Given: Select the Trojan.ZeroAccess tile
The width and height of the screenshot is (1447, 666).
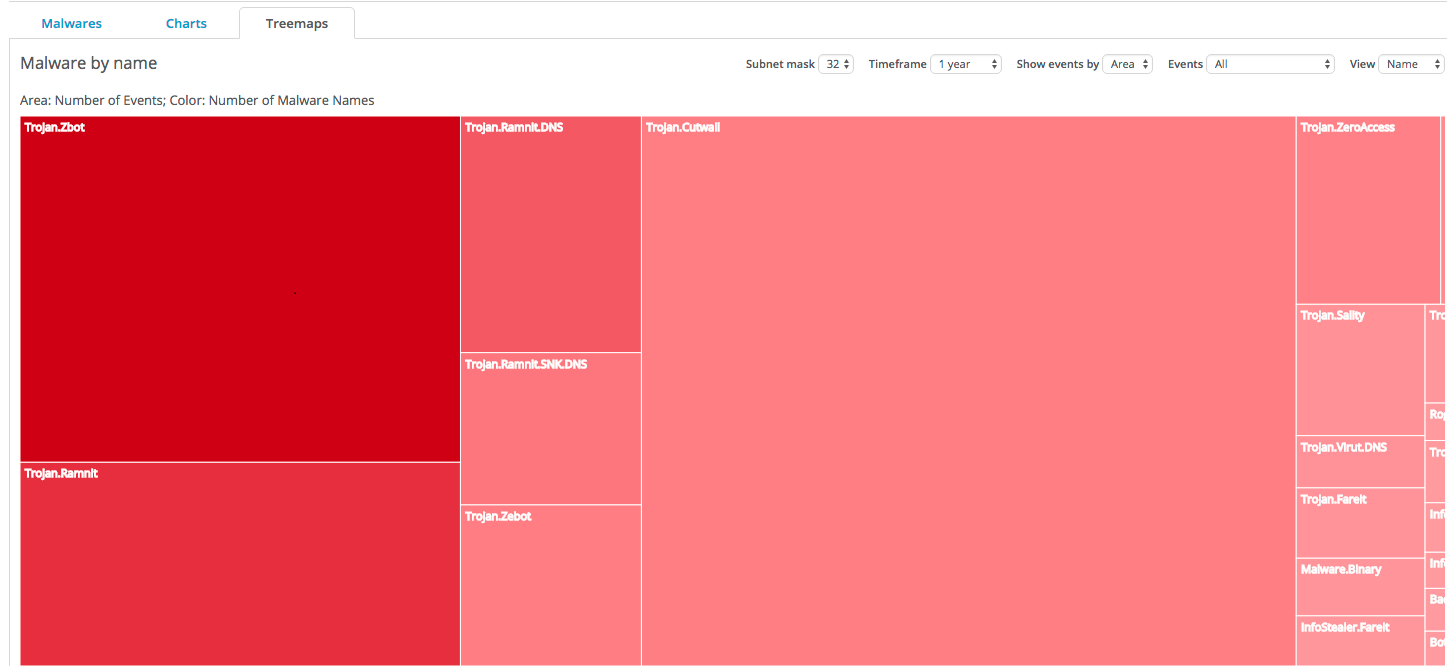Looking at the screenshot, I should [1368, 210].
